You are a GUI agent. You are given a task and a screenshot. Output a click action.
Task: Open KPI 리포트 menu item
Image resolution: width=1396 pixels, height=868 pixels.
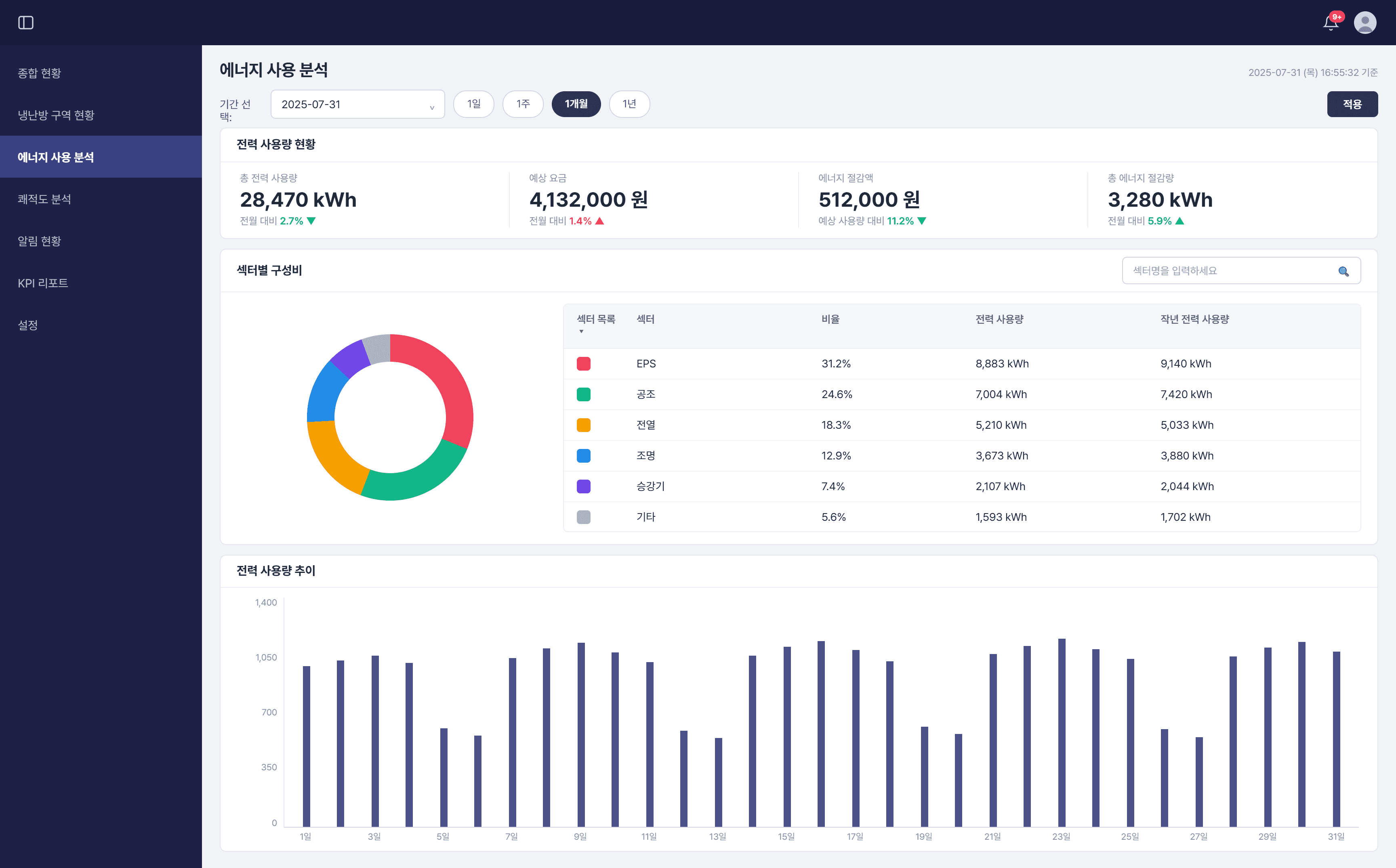pyautogui.click(x=101, y=283)
